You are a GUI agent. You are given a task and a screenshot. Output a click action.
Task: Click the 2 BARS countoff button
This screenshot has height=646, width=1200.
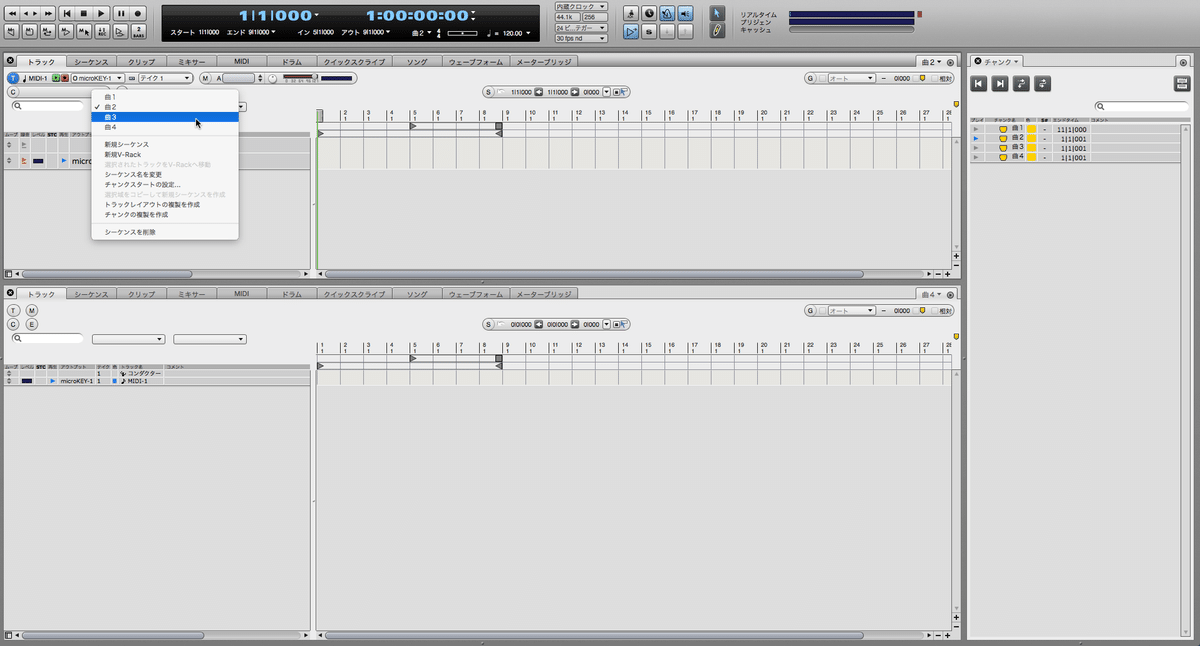click(138, 32)
